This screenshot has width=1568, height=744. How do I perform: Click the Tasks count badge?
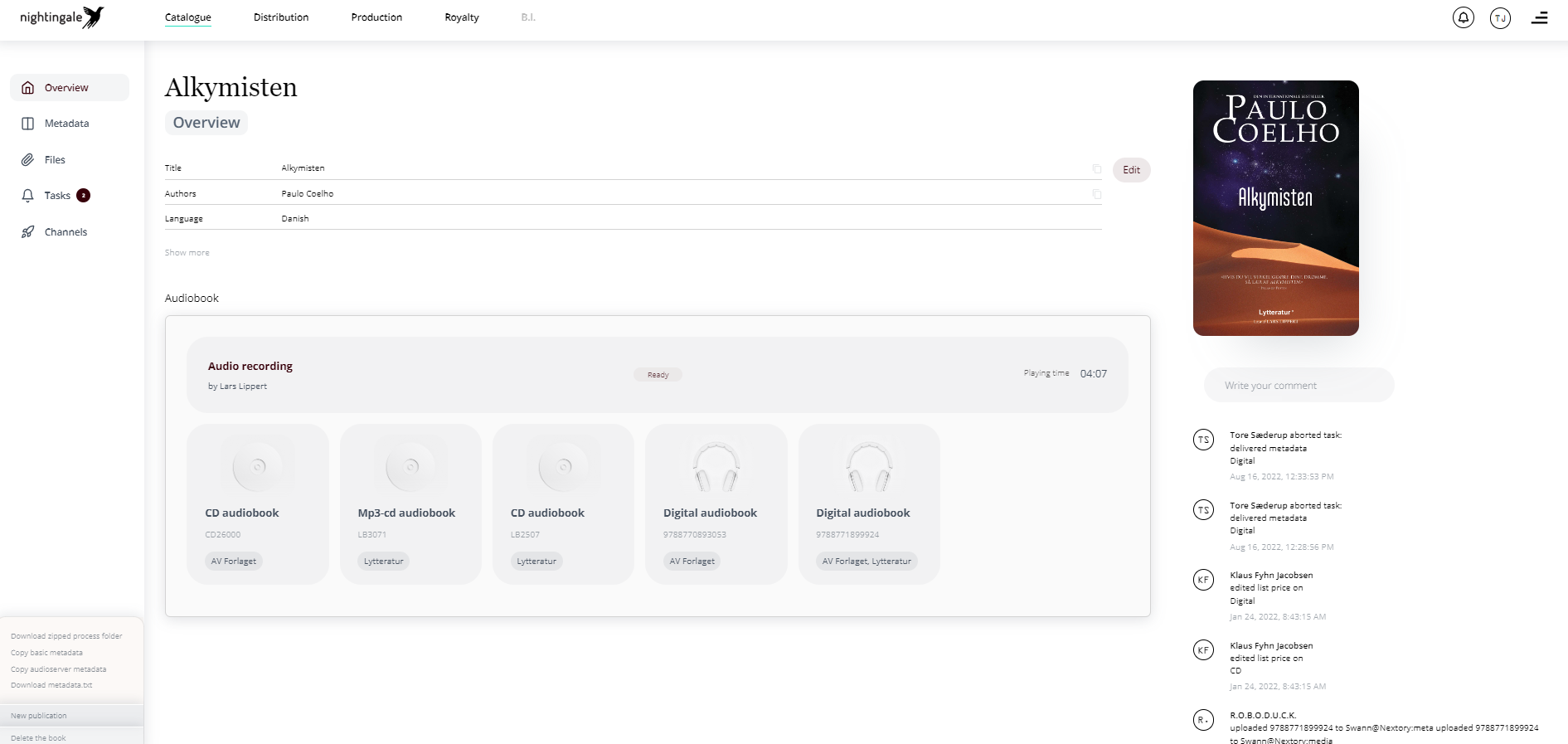(83, 196)
